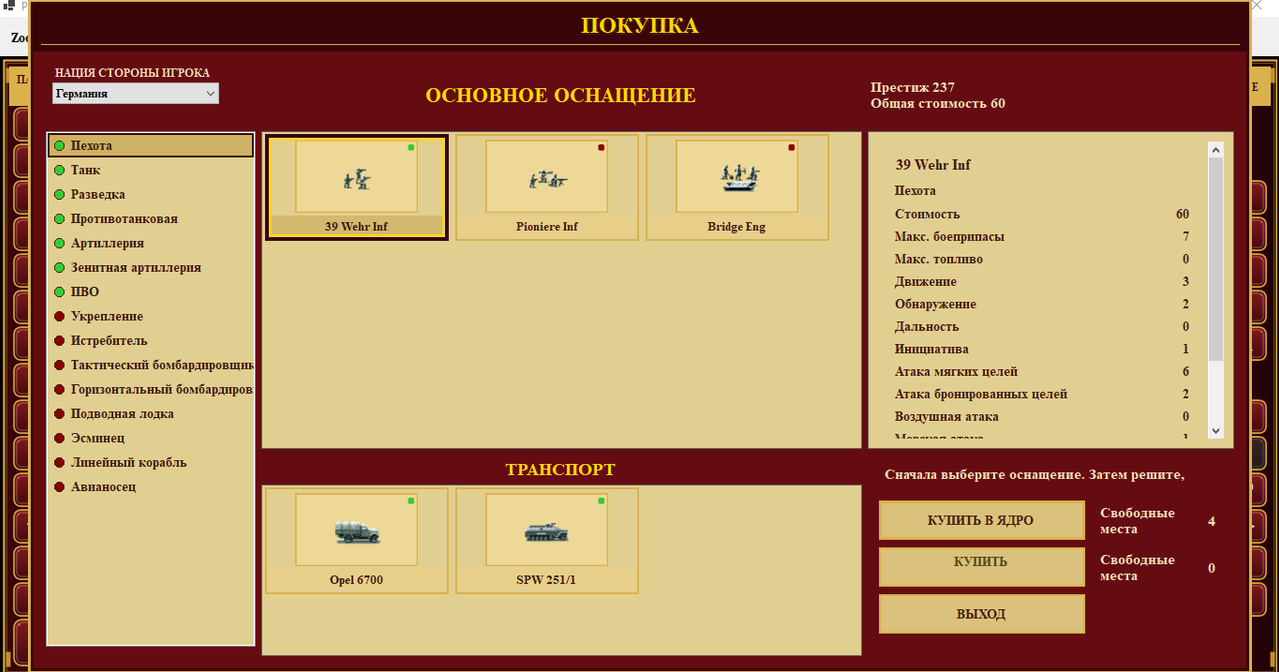Image resolution: width=1279 pixels, height=672 pixels.
Task: Click the red dot next to Укрепление
Action: tap(59, 316)
